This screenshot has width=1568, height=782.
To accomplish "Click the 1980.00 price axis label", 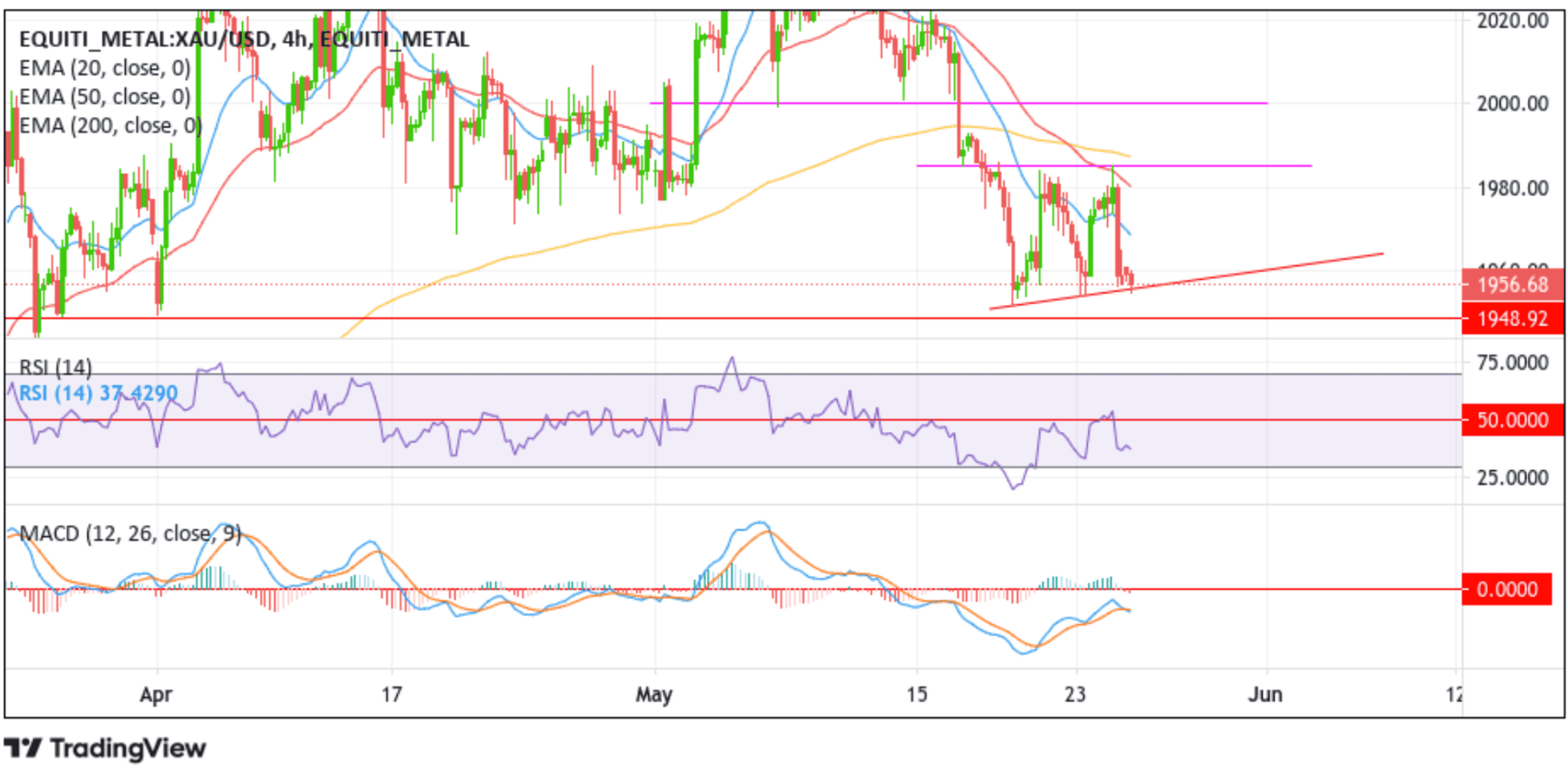I will (1513, 188).
